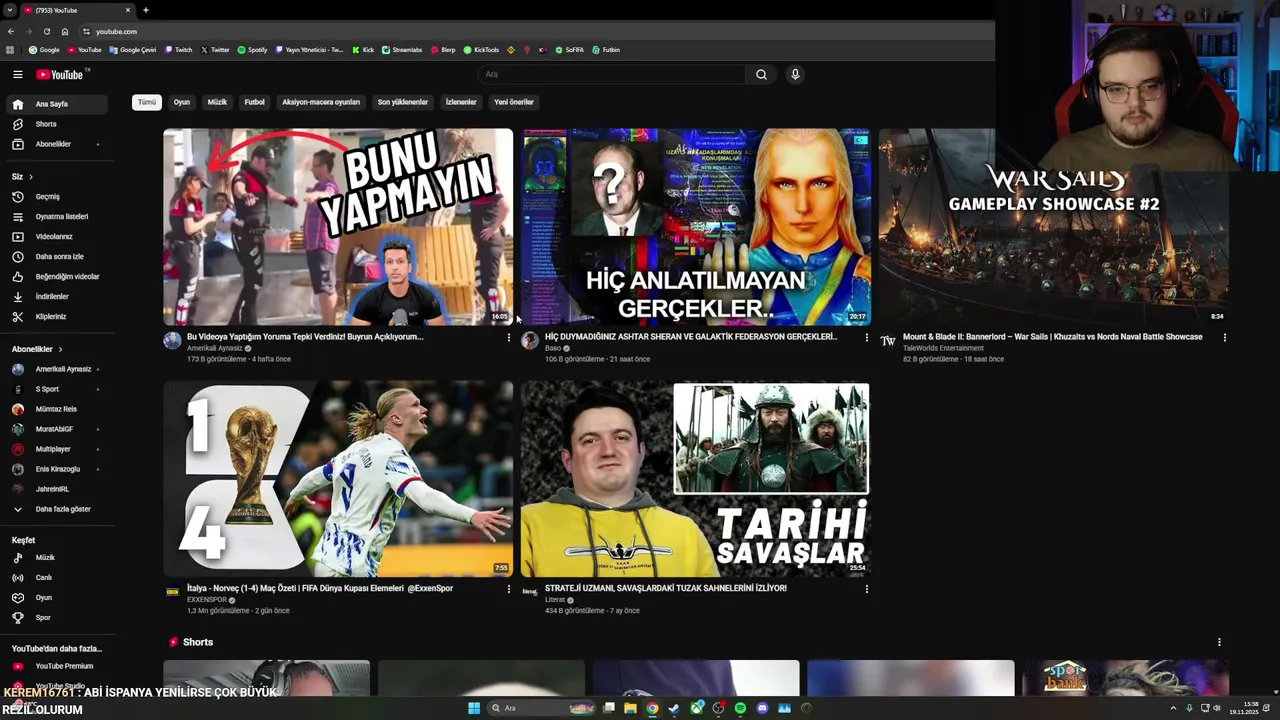Open the S Sport subscription
This screenshot has height=720, width=1280.
(x=56, y=389)
